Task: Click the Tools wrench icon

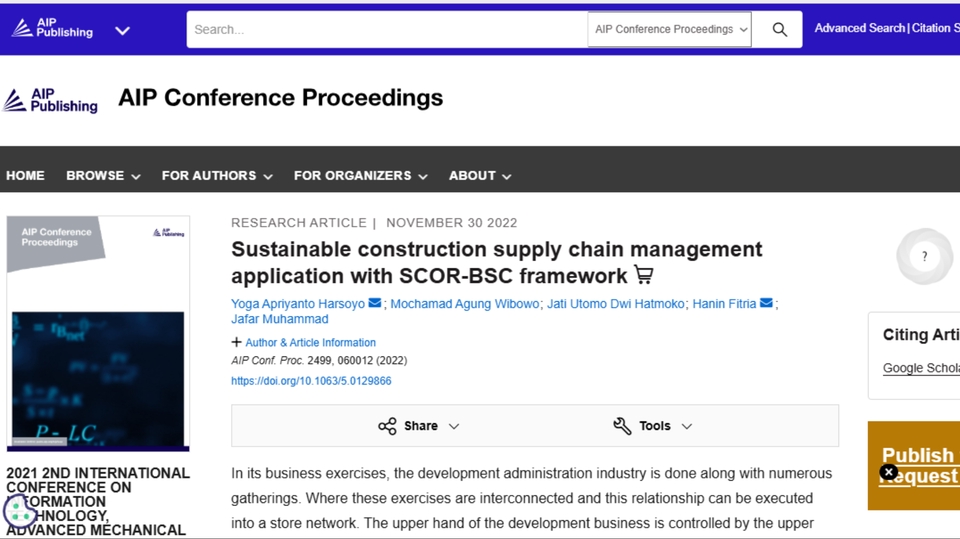Action: click(x=622, y=426)
